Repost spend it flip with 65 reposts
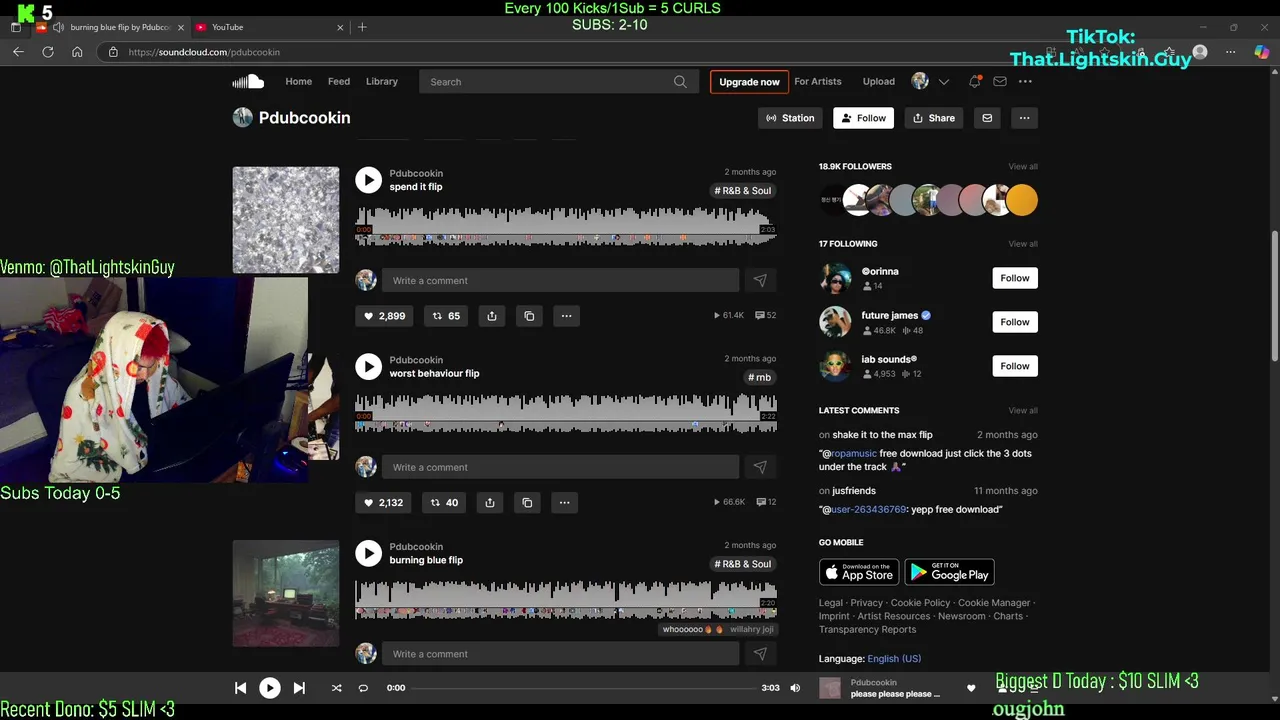The width and height of the screenshot is (1280, 720). coord(445,316)
